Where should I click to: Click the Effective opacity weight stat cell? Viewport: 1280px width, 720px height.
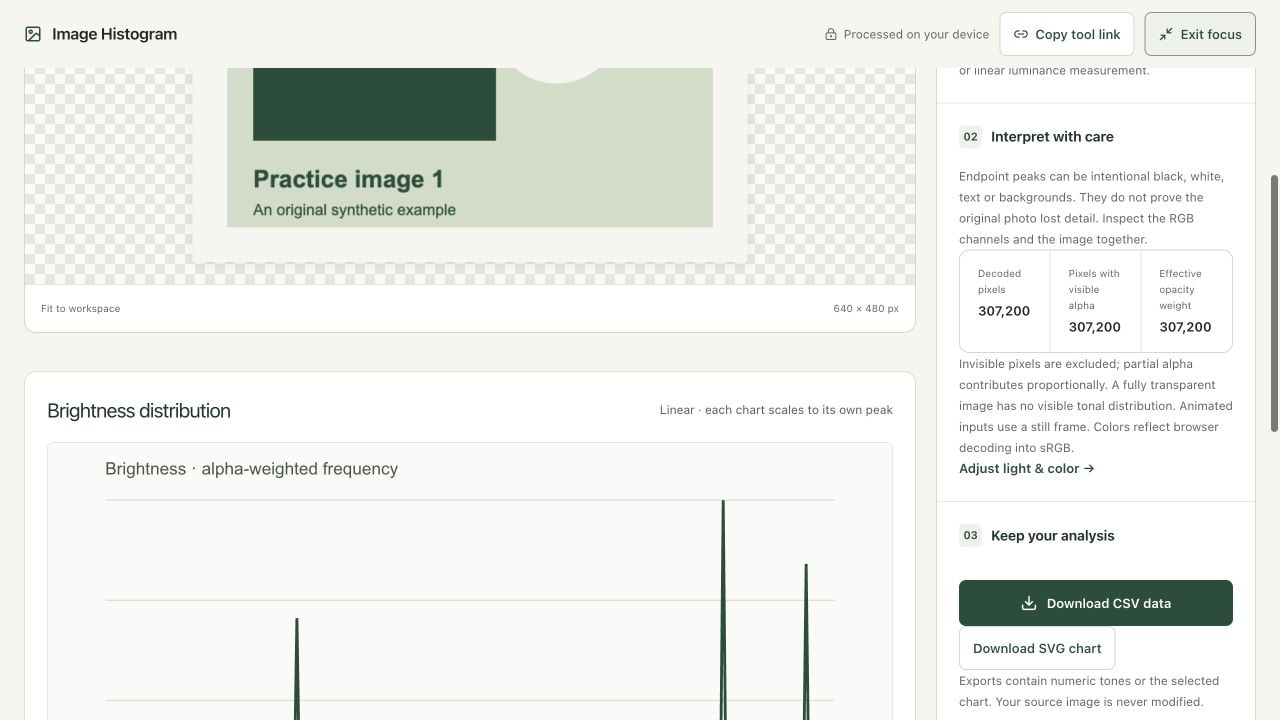point(1186,301)
